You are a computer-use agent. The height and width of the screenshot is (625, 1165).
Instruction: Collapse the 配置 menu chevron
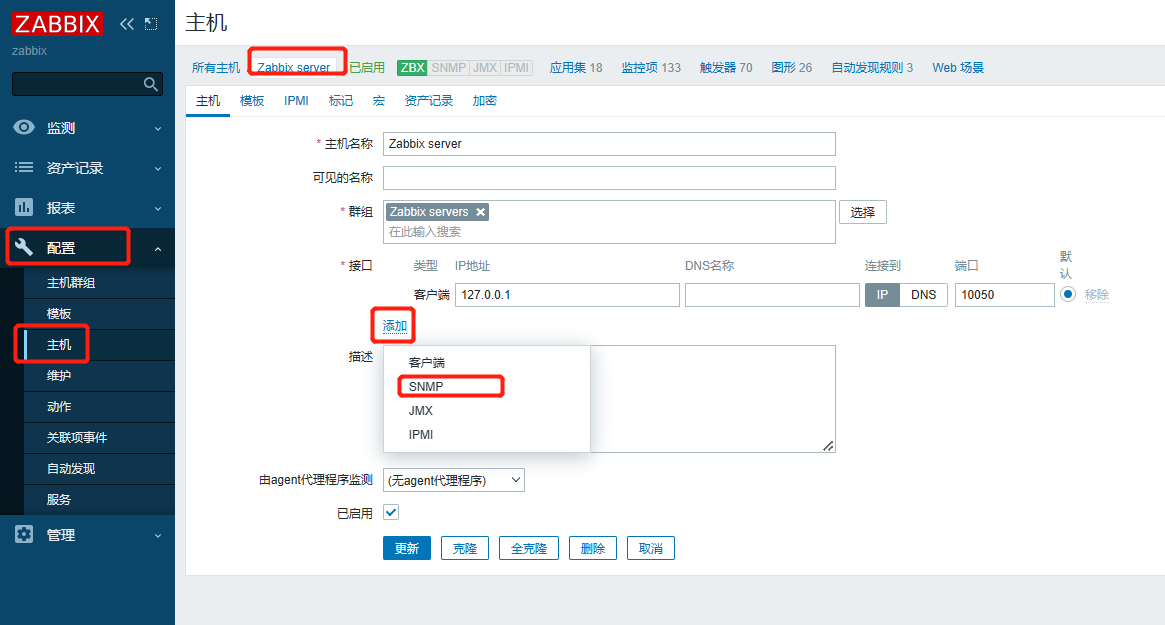pos(158,249)
